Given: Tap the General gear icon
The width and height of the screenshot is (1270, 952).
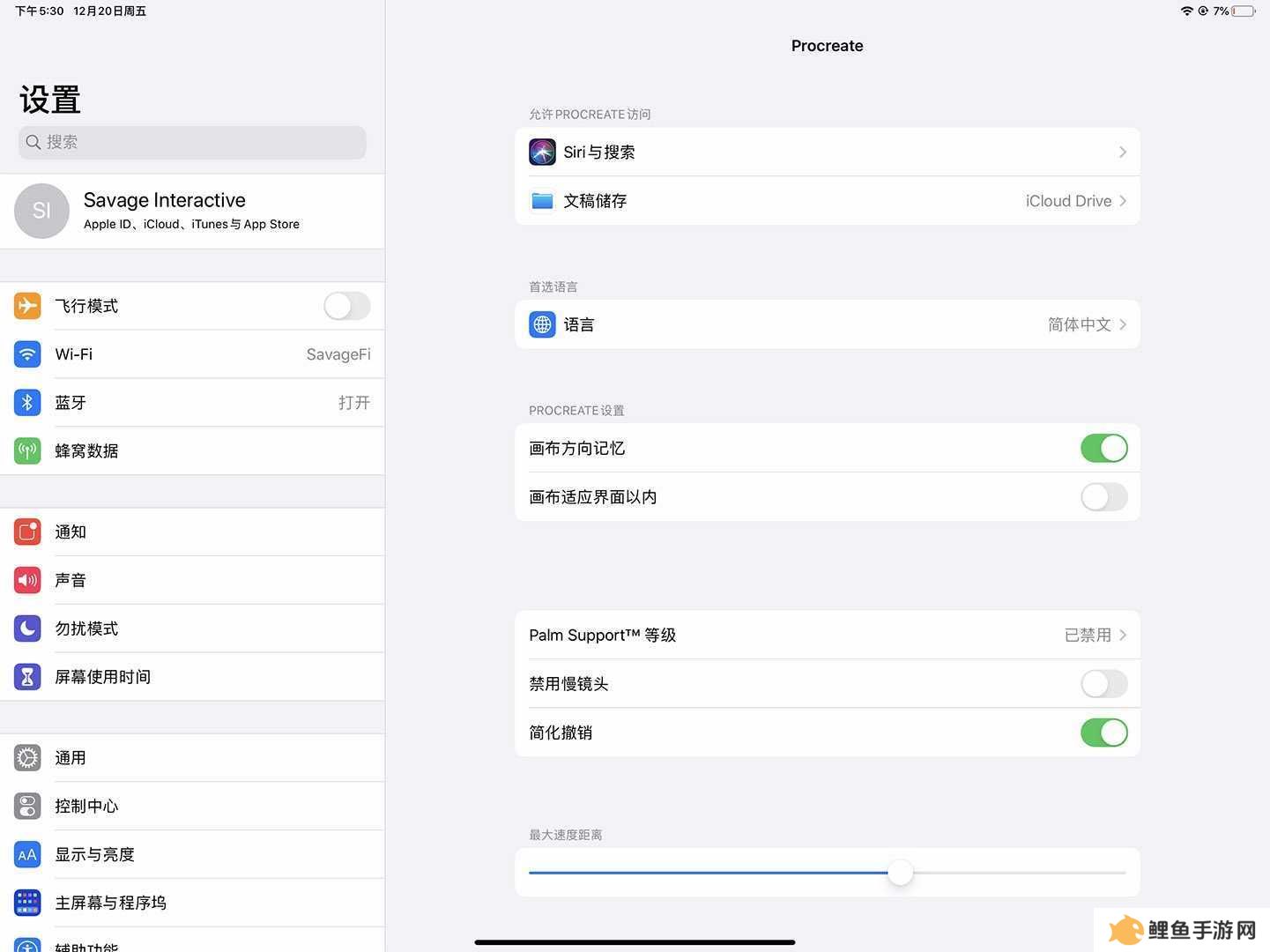Looking at the screenshot, I should 27,758.
